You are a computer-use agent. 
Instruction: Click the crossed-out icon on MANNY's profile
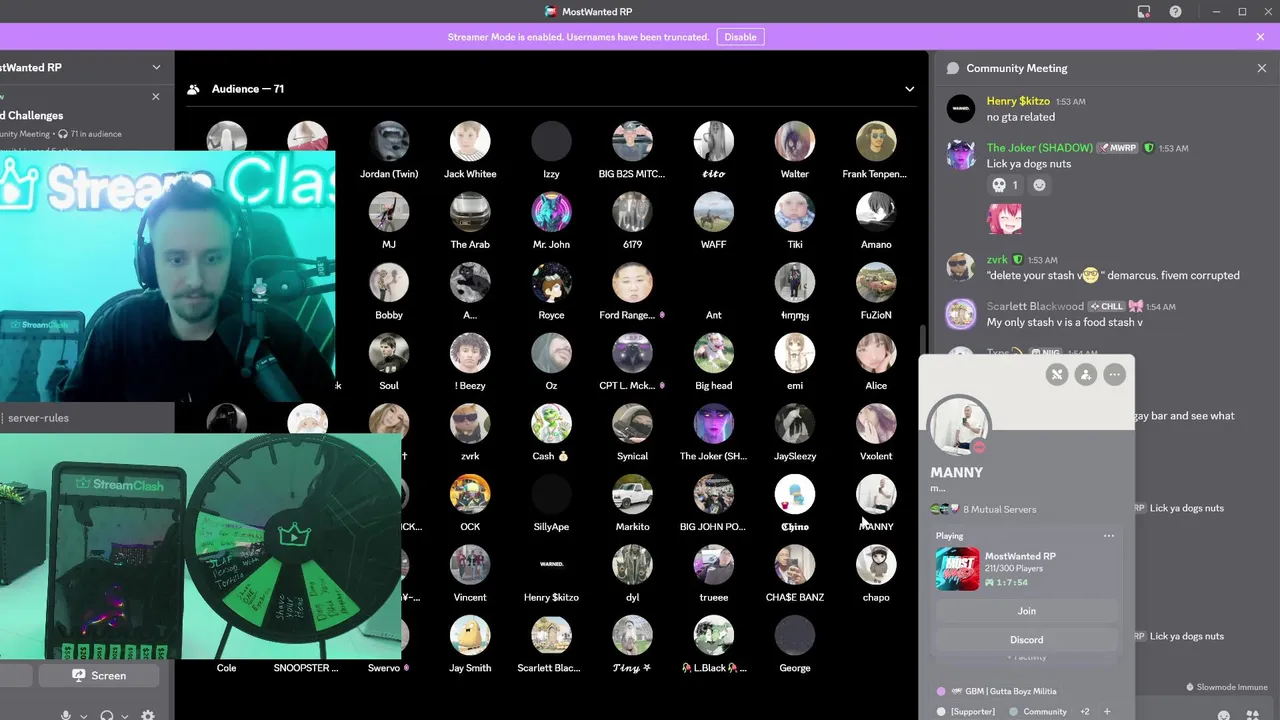tap(1057, 374)
